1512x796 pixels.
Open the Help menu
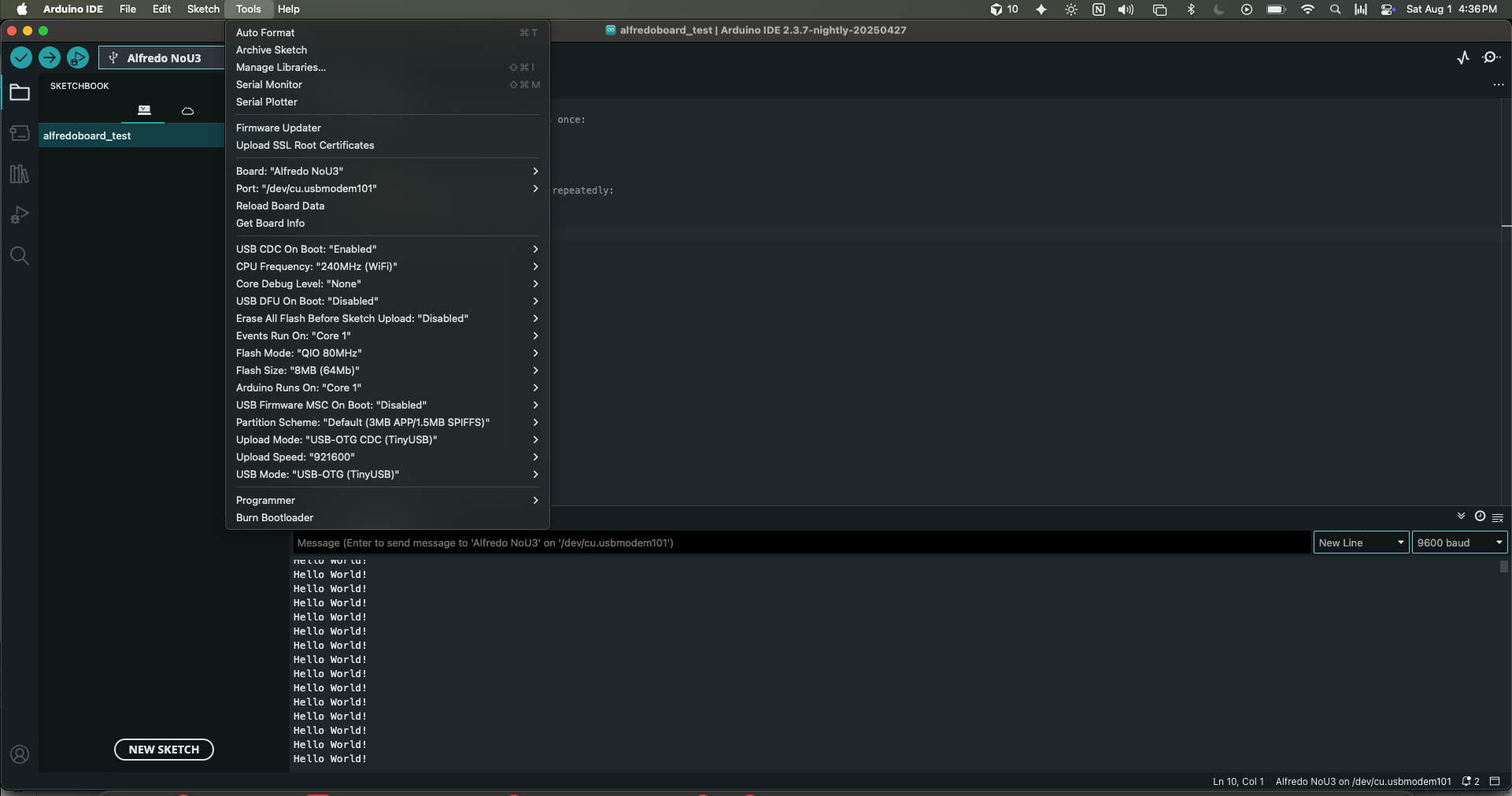pyautogui.click(x=289, y=9)
